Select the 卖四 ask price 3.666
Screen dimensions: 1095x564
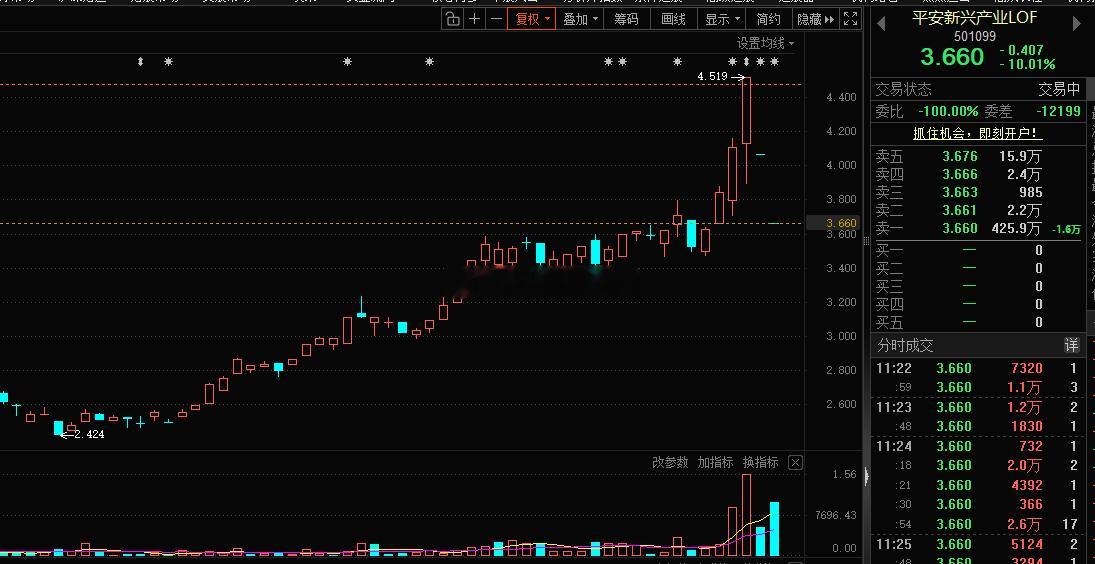(960, 175)
